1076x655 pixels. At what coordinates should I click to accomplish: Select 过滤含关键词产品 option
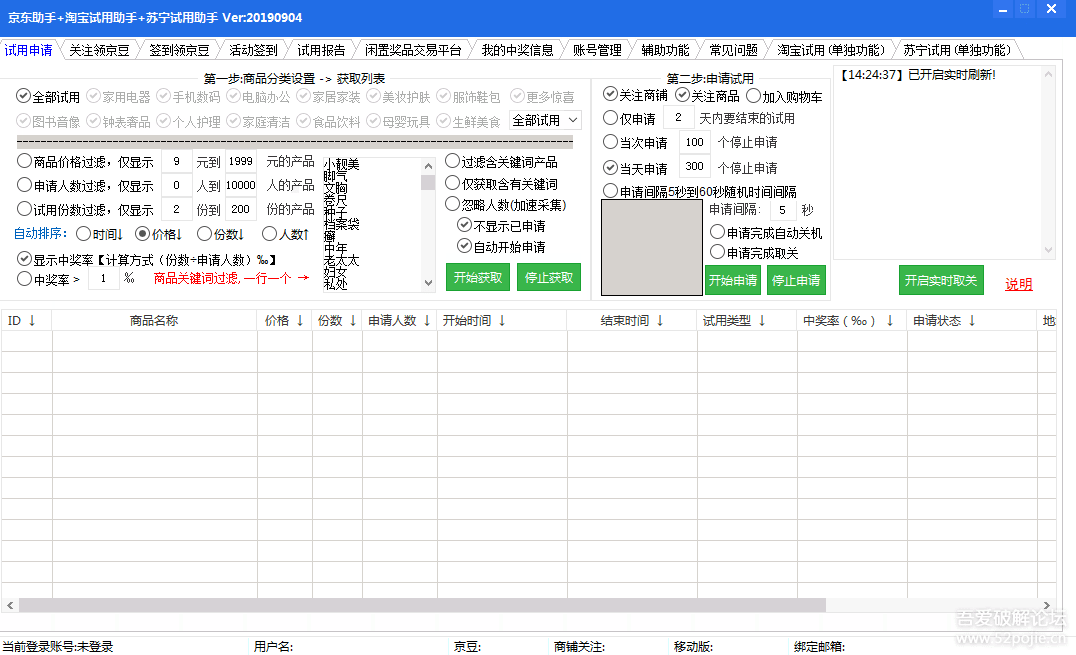pyautogui.click(x=502, y=162)
